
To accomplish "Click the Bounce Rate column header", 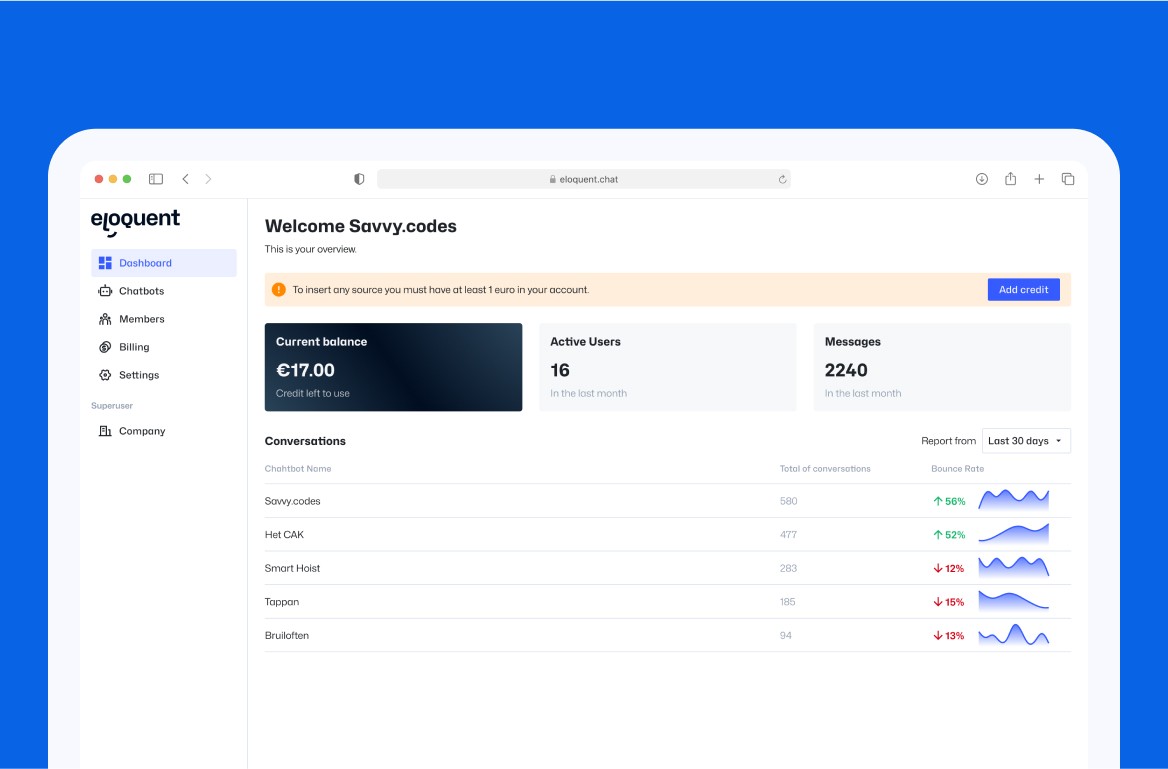I will (957, 469).
